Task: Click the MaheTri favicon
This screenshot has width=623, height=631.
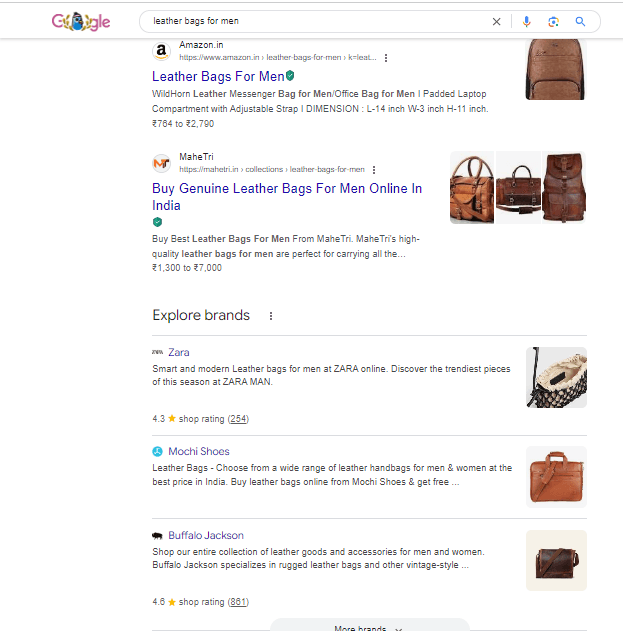Action: click(161, 163)
